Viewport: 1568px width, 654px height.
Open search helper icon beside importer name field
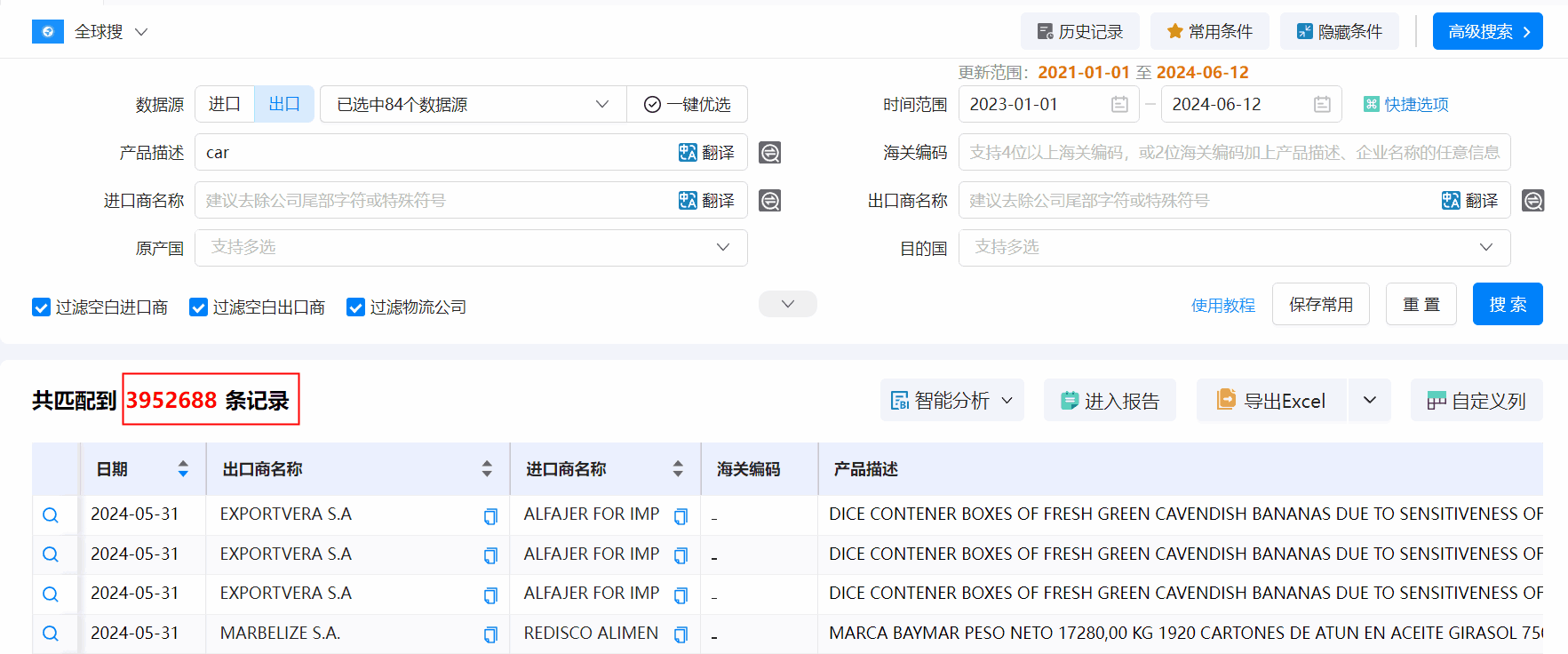click(769, 201)
